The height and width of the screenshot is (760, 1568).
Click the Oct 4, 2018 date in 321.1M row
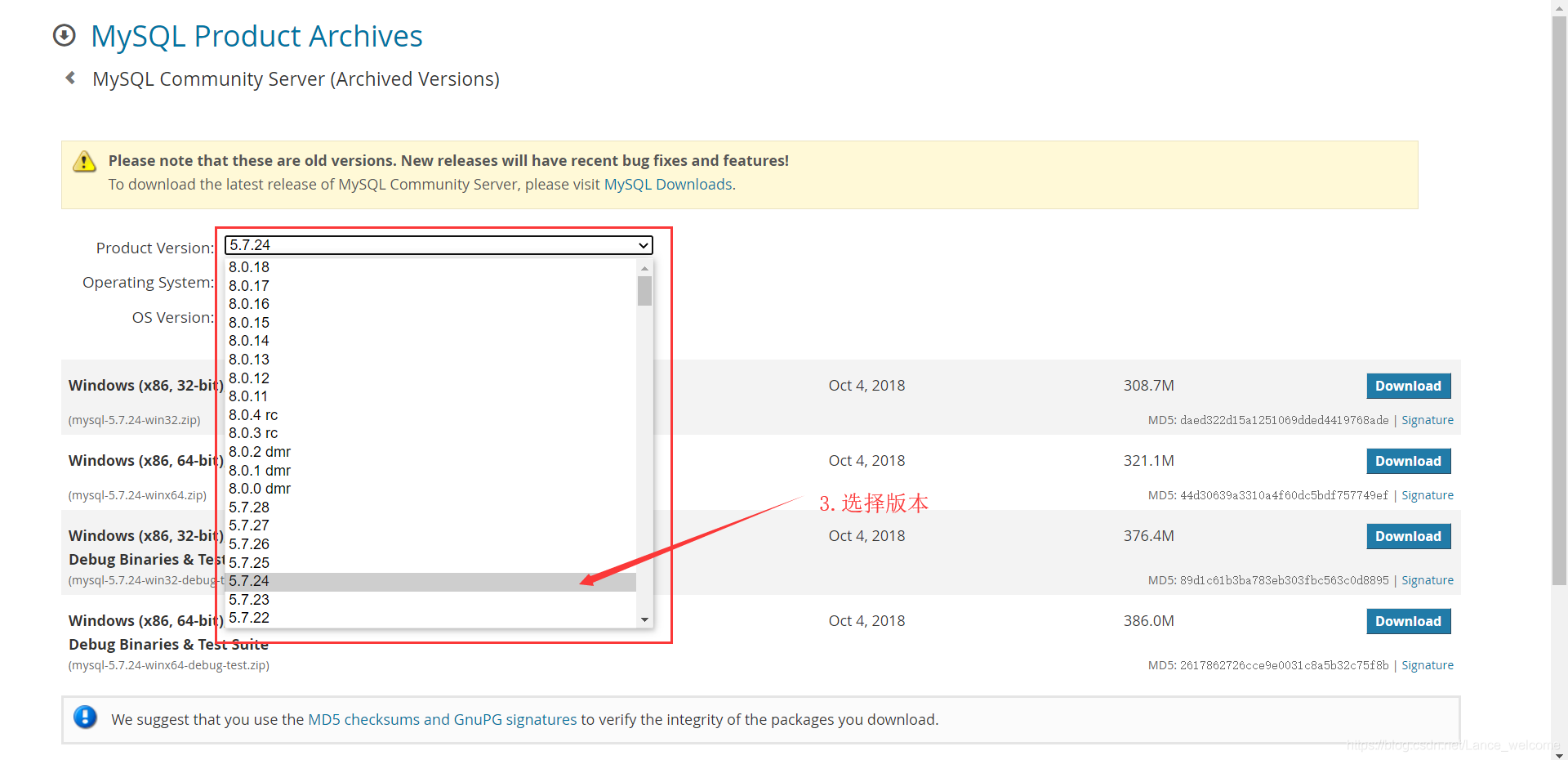pyautogui.click(x=866, y=461)
